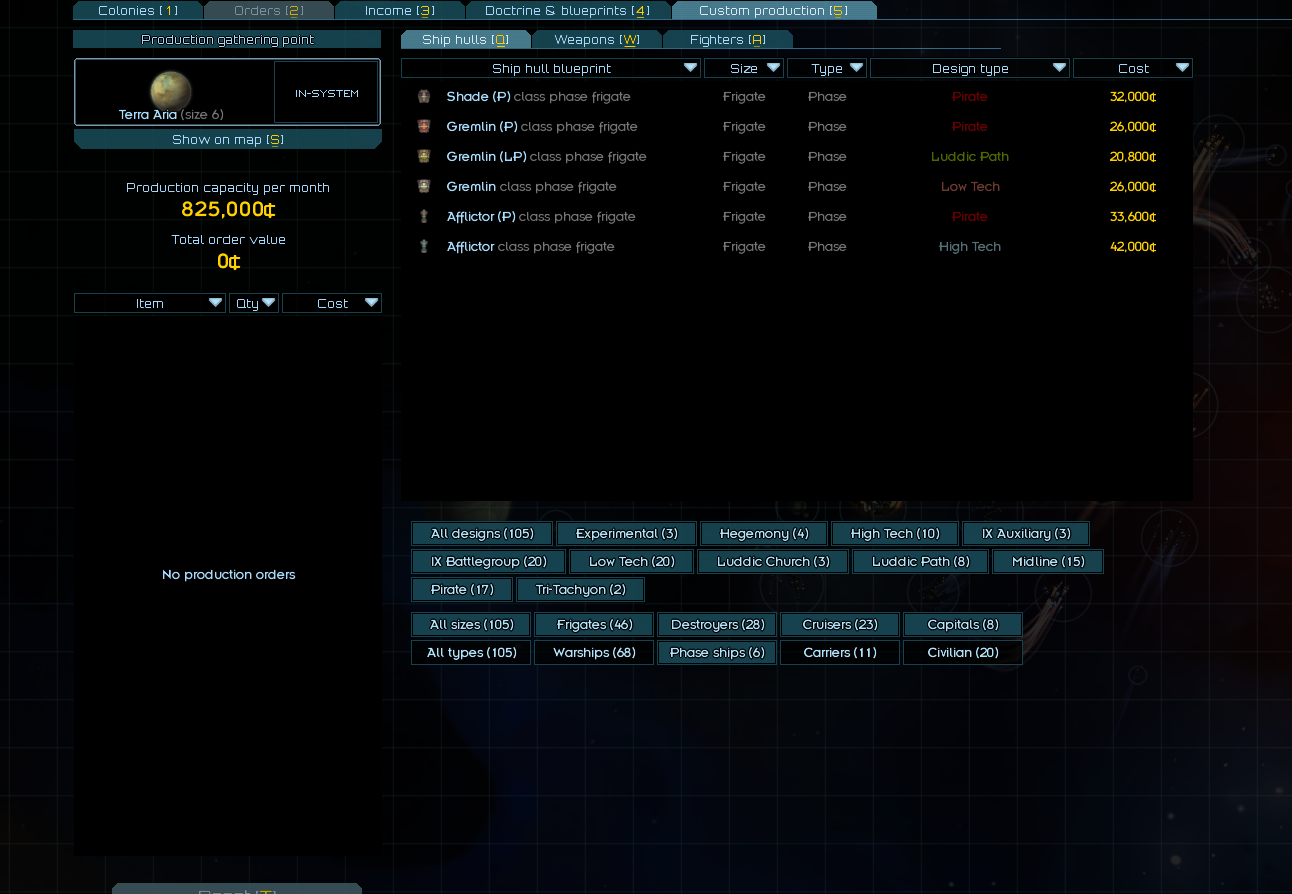This screenshot has width=1292, height=894.
Task: Toggle the Tri-Tachyon (2) design filter
Action: 581,590
